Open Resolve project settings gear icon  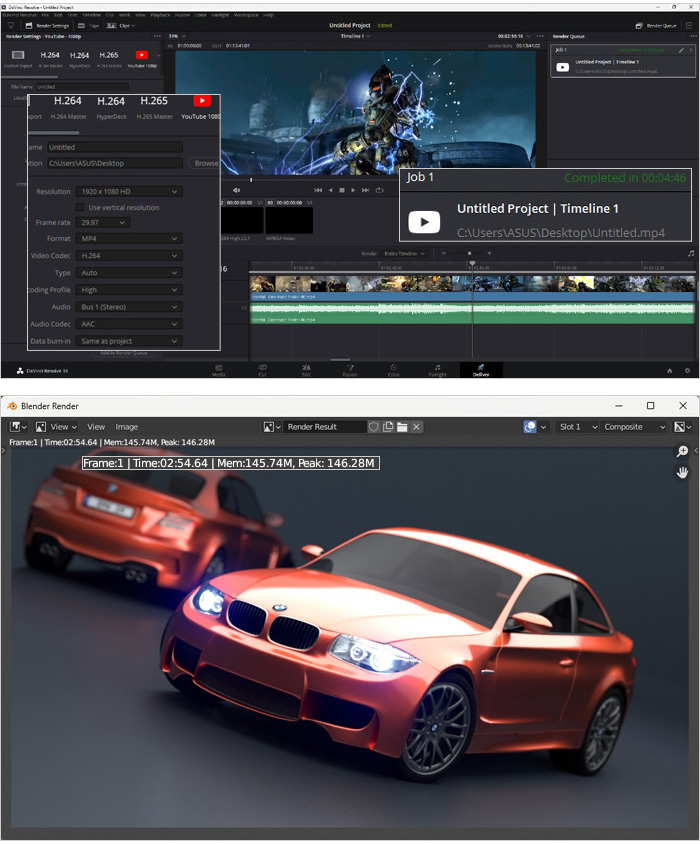pyautogui.click(x=687, y=370)
